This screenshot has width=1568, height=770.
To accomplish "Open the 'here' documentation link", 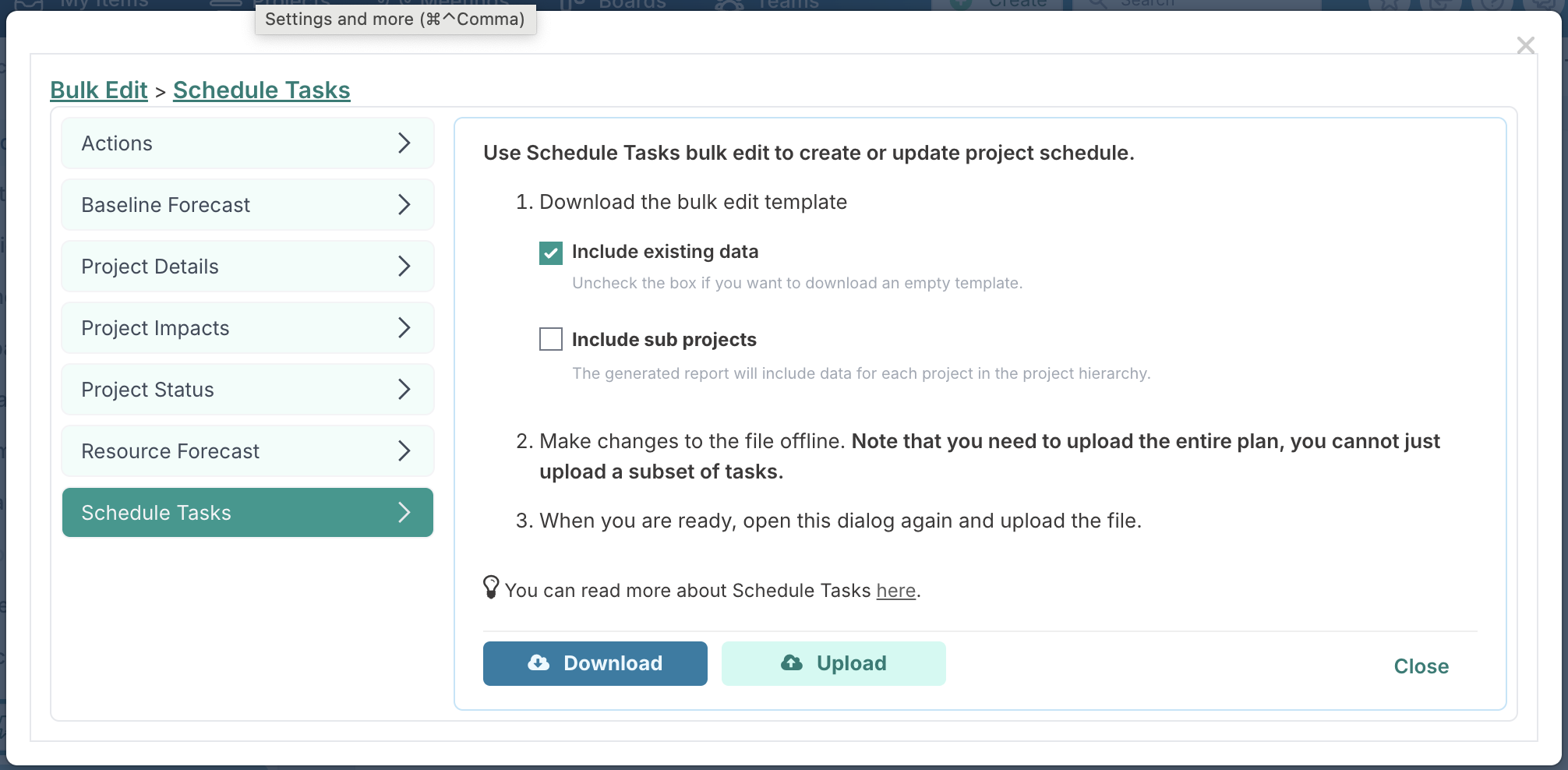I will [895, 591].
